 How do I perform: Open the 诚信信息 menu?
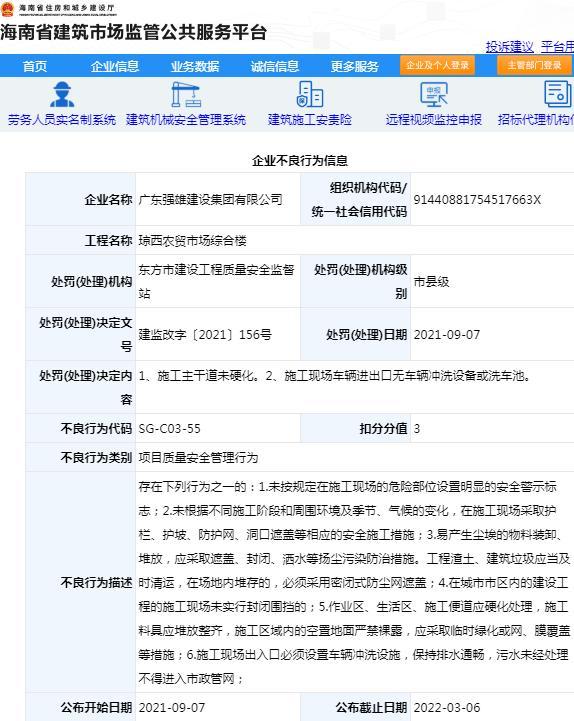[x=275, y=67]
